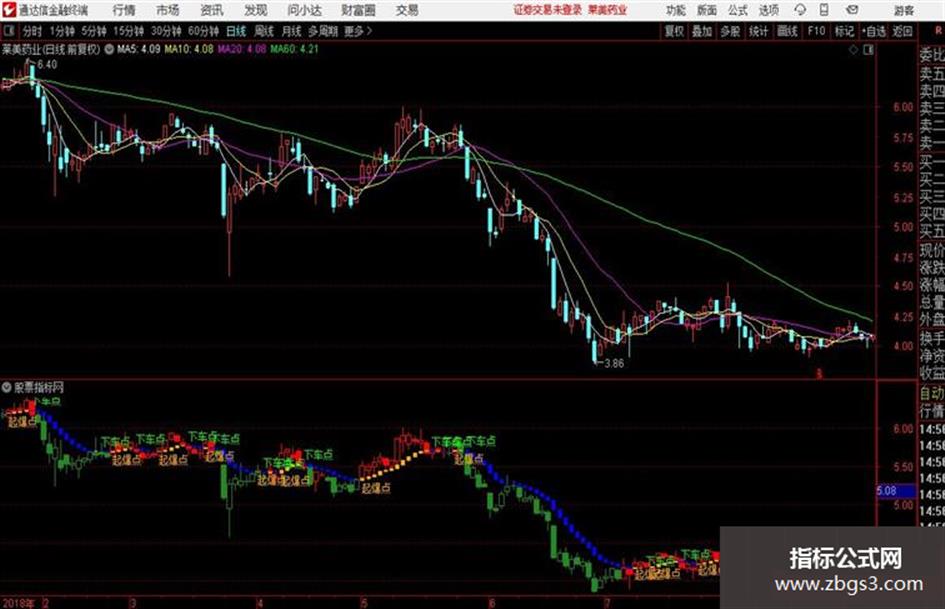Viewport: 945px width, 609px height.
Task: Click the mobile phone icon
Action: pyautogui.click(x=824, y=10)
